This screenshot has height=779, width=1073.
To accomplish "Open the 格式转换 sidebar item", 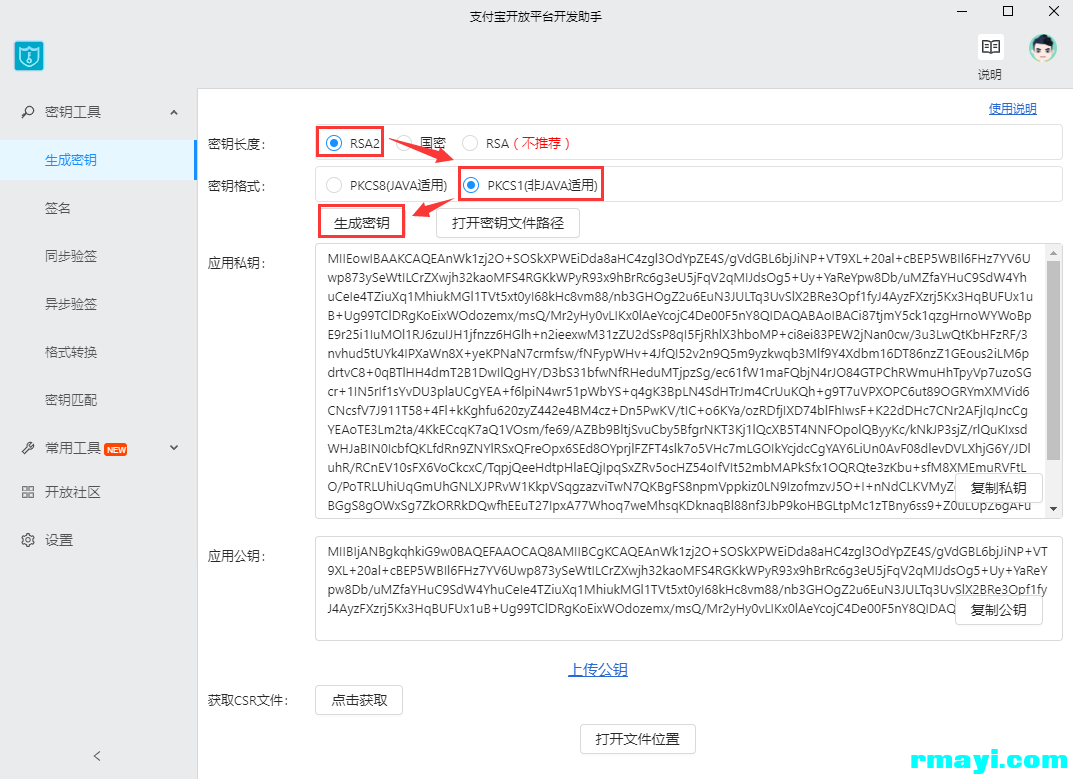I will pos(98,352).
